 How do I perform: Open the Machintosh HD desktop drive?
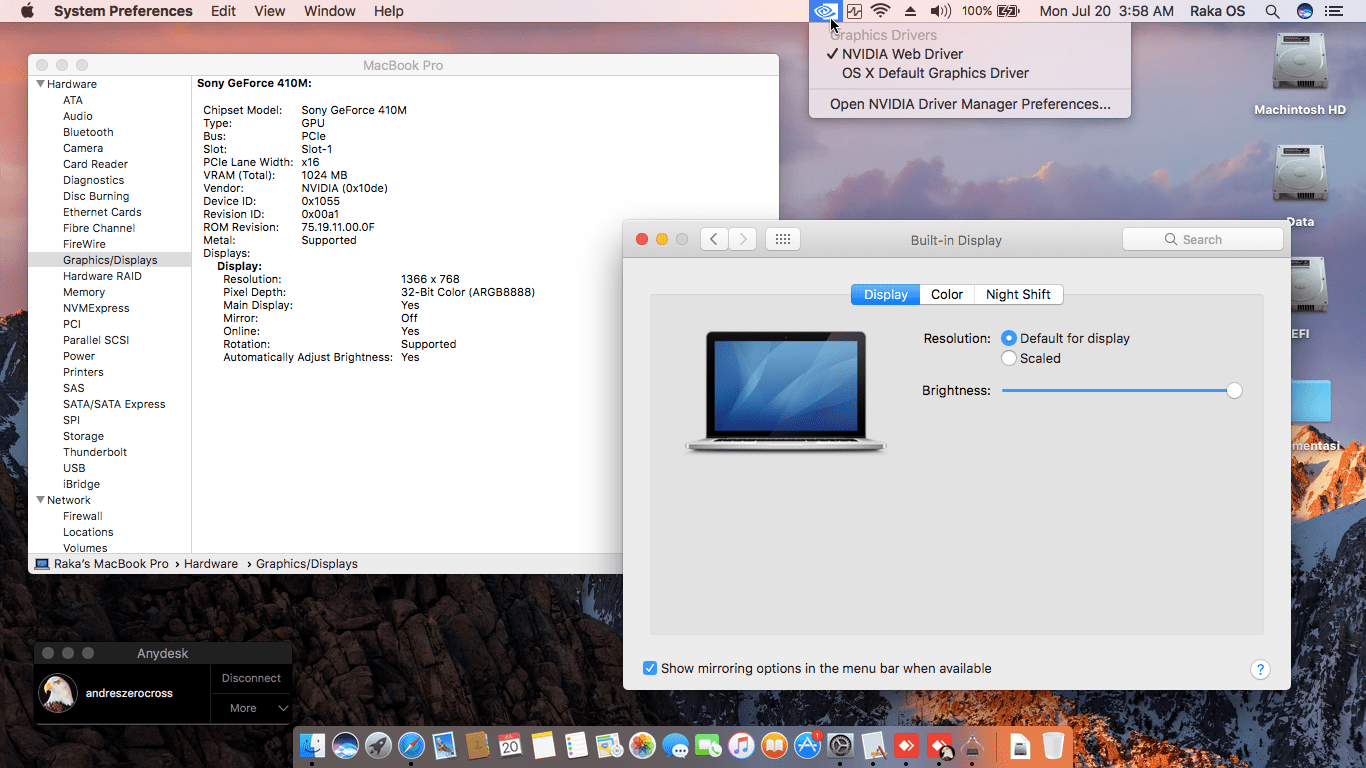1300,72
